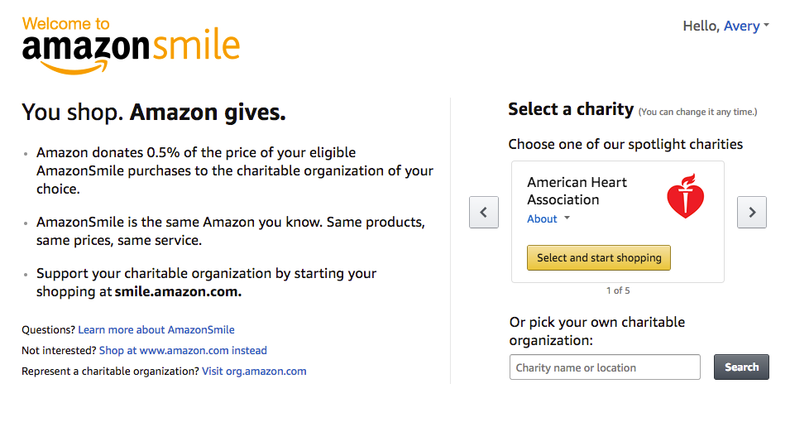790x427 pixels.
Task: Click the American Heart Association name
Action: [577, 191]
